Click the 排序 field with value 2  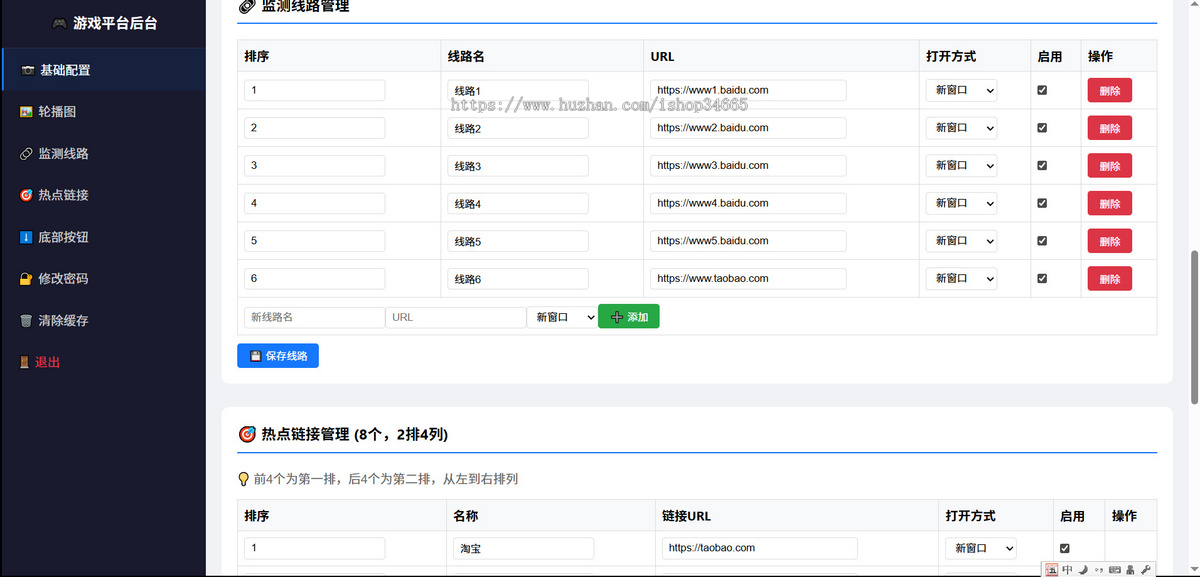click(314, 128)
